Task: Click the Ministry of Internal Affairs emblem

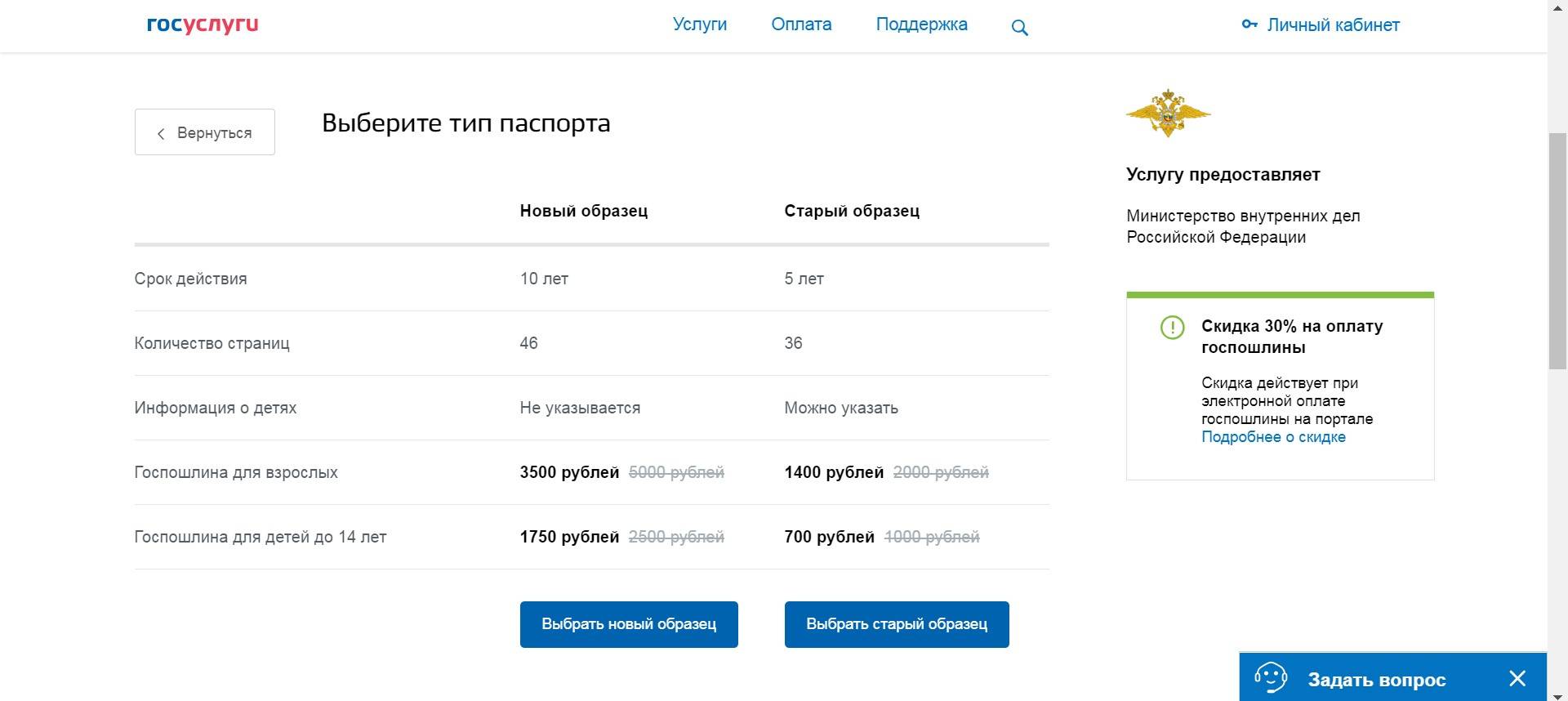Action: pos(1168,113)
